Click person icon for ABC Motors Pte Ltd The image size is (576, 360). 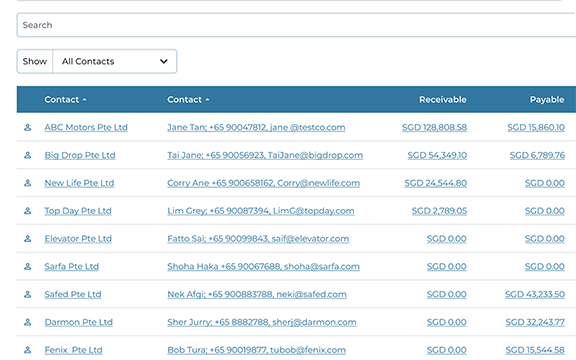[x=28, y=127]
